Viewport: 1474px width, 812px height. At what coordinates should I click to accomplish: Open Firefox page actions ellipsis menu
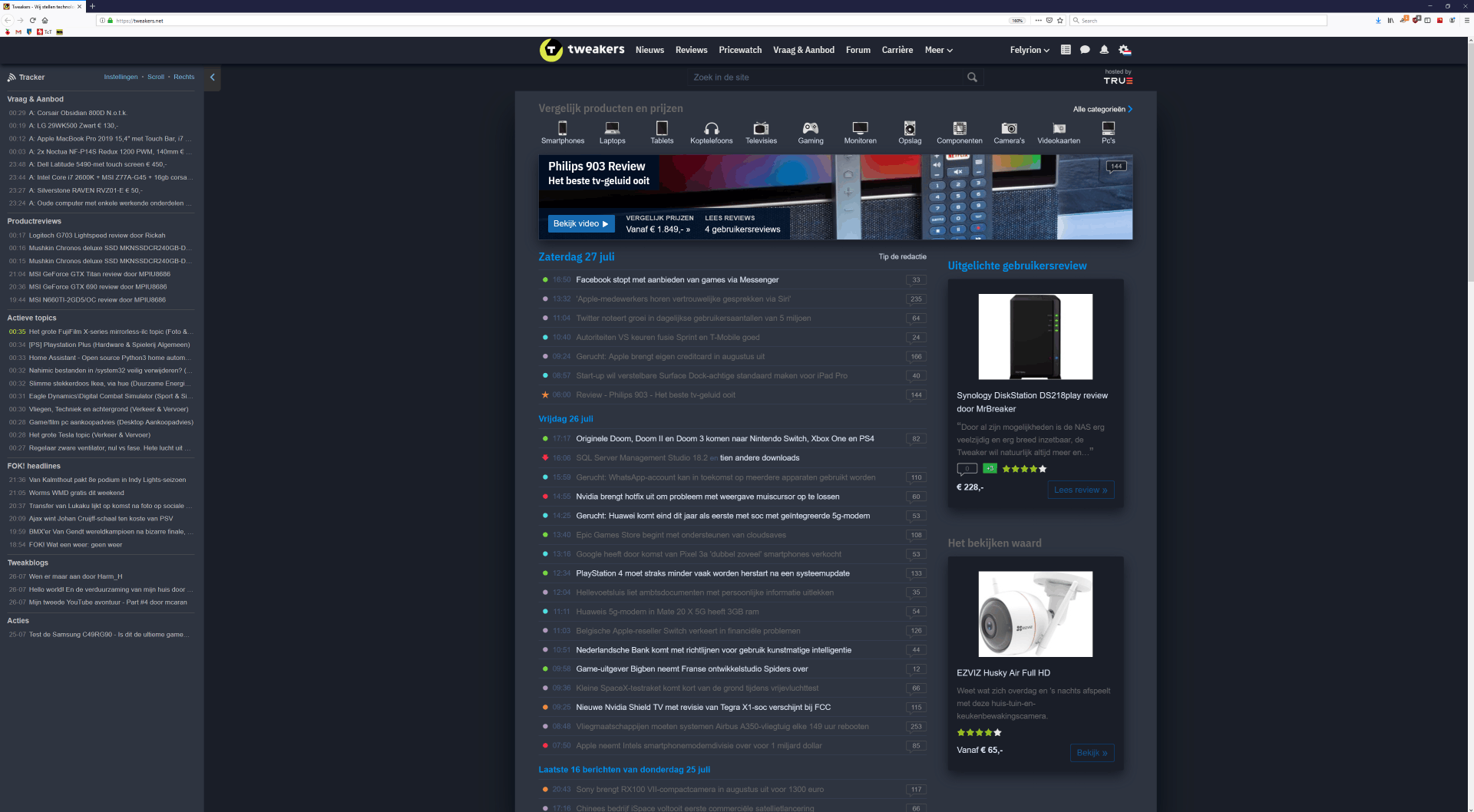(1038, 21)
